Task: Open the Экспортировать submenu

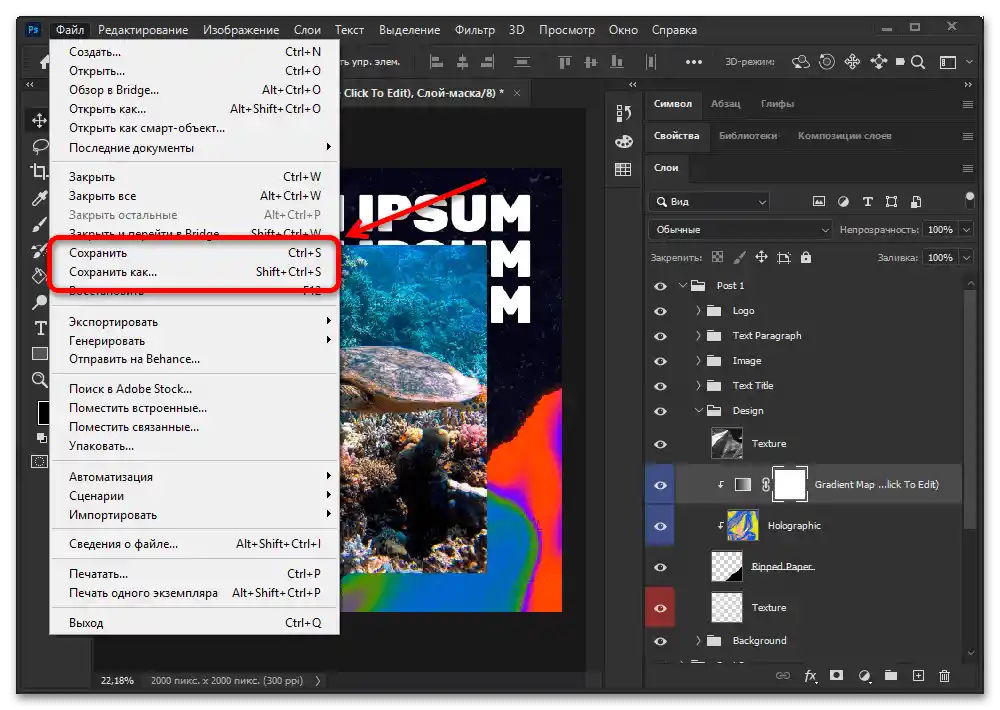Action: [x=195, y=322]
